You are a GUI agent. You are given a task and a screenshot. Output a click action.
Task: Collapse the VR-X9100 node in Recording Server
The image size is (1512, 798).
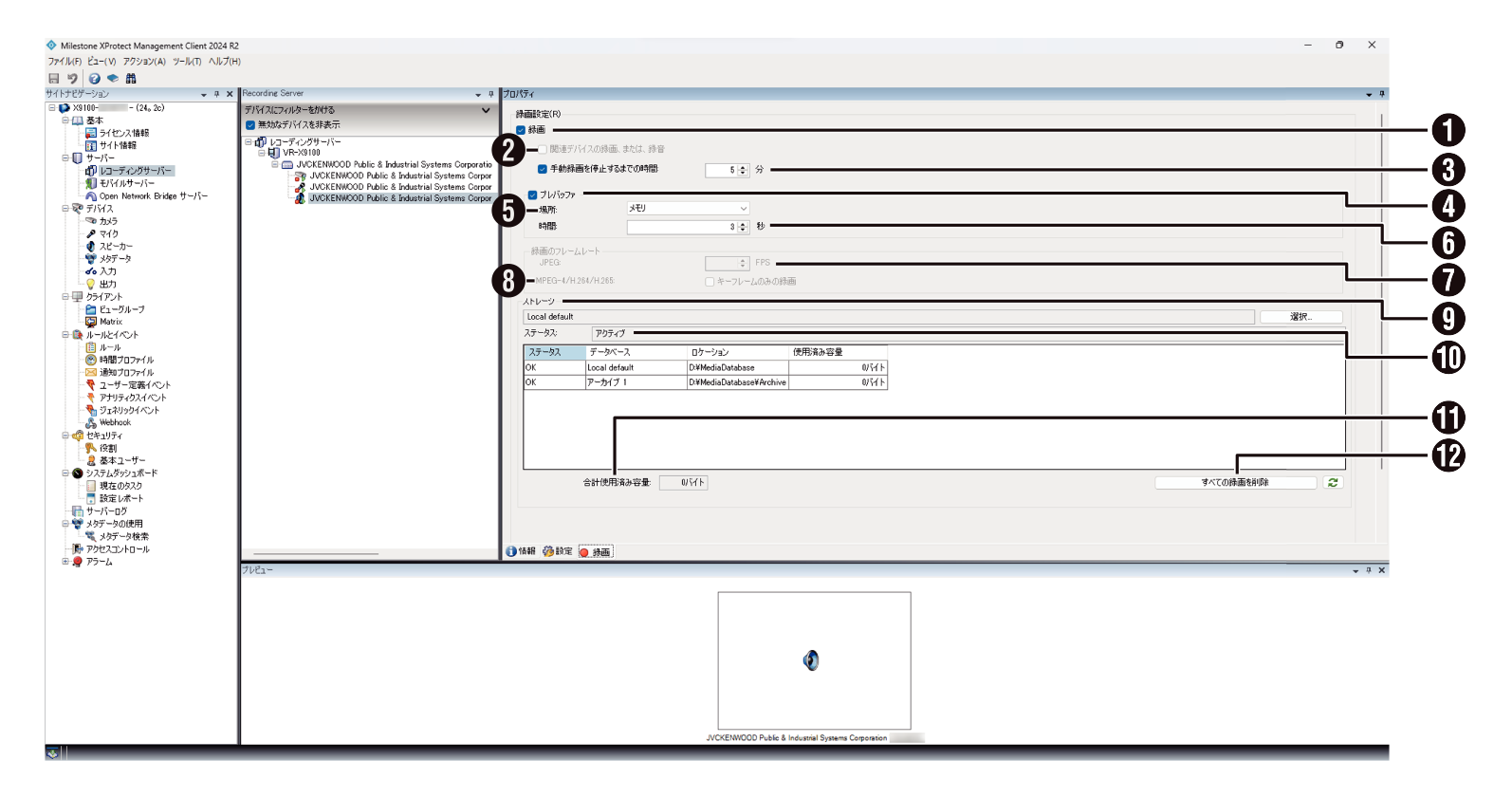coord(262,152)
